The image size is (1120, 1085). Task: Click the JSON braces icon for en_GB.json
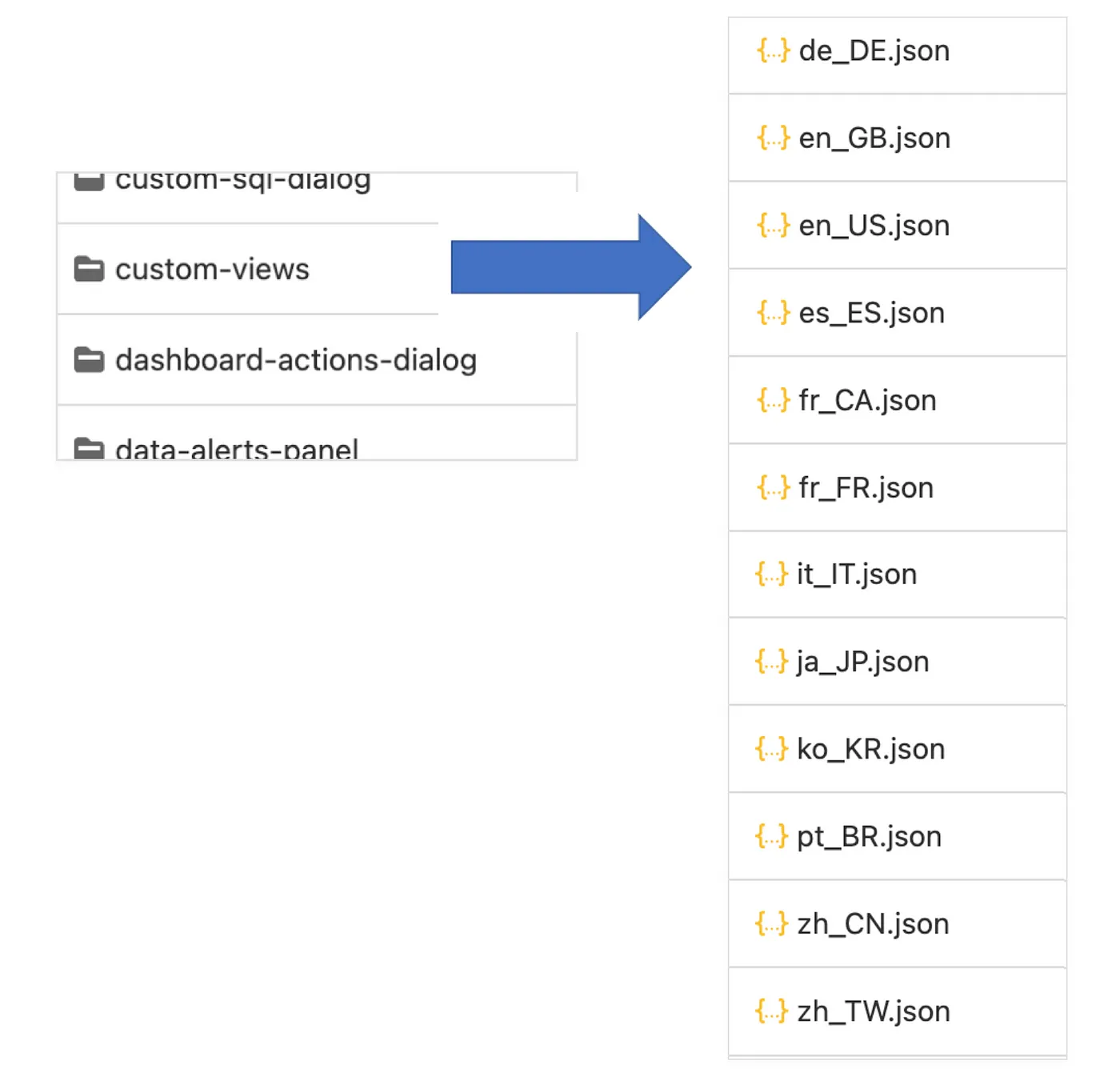773,138
